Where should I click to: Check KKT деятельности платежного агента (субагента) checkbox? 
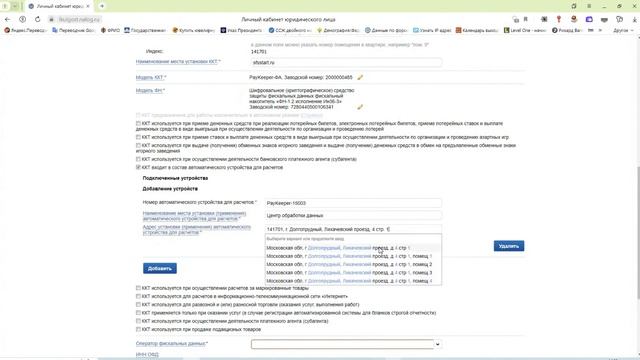138,321
